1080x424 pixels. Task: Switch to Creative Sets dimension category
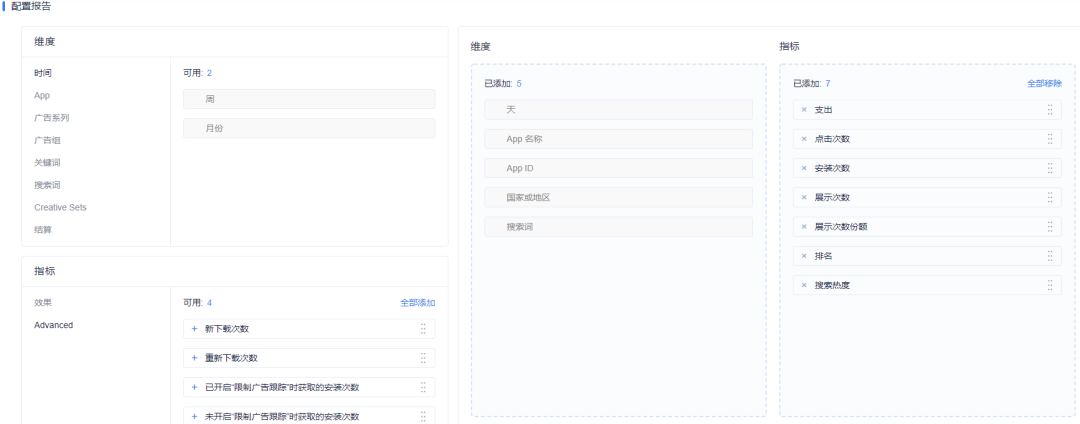click(60, 207)
